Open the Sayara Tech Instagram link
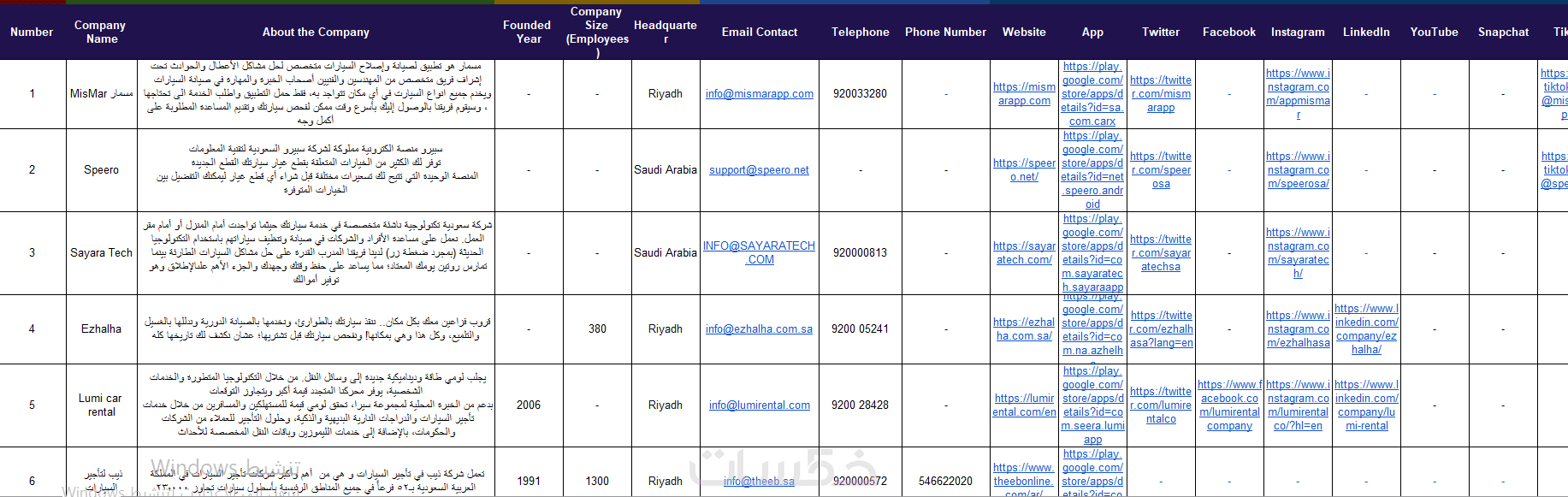 pos(1298,253)
